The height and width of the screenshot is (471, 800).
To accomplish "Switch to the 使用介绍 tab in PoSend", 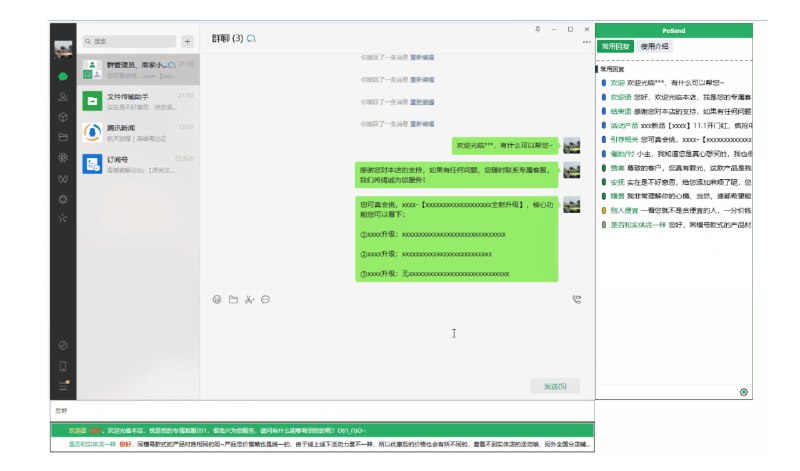I will 655,46.
